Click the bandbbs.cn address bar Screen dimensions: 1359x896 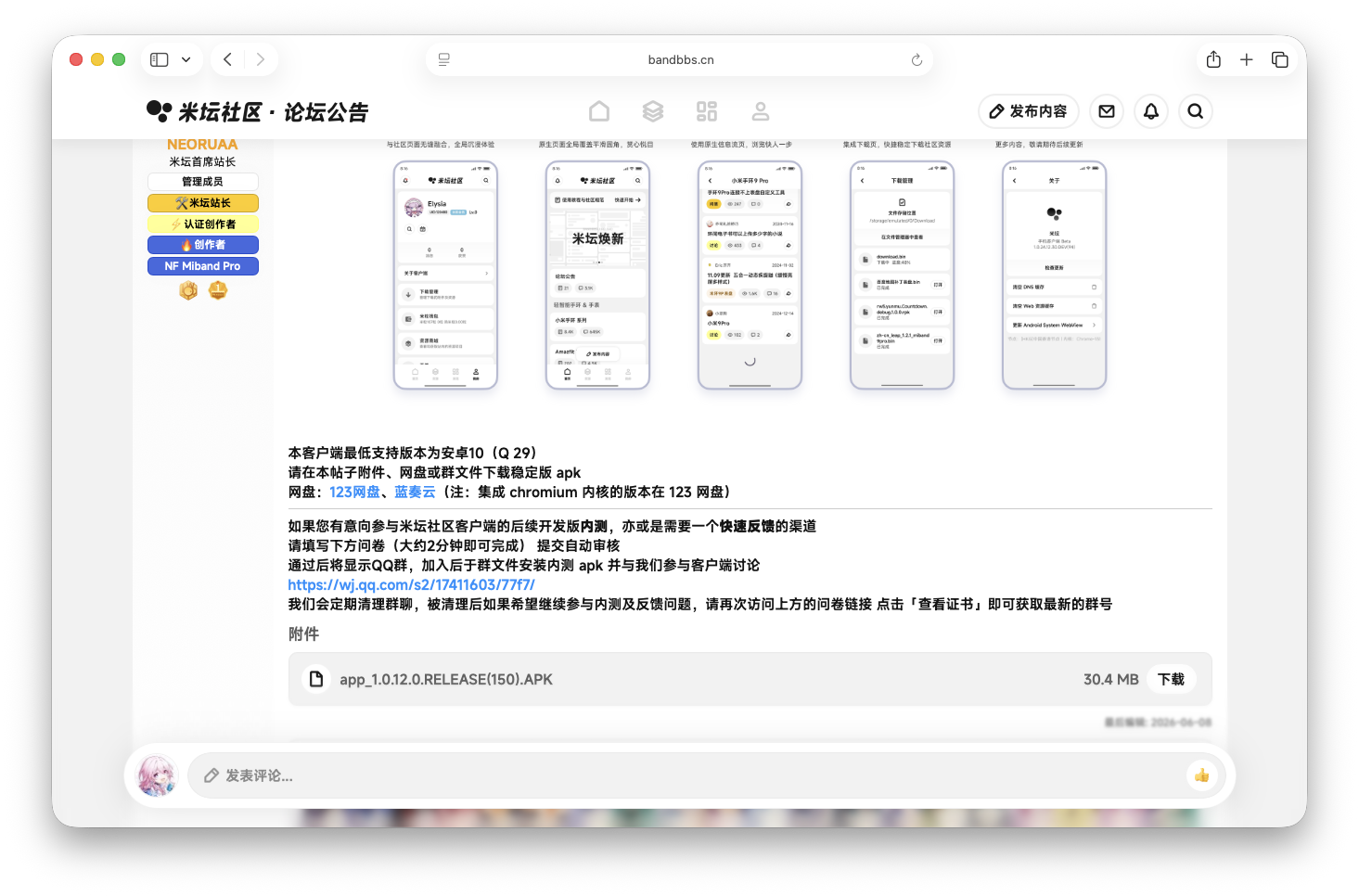click(x=680, y=59)
